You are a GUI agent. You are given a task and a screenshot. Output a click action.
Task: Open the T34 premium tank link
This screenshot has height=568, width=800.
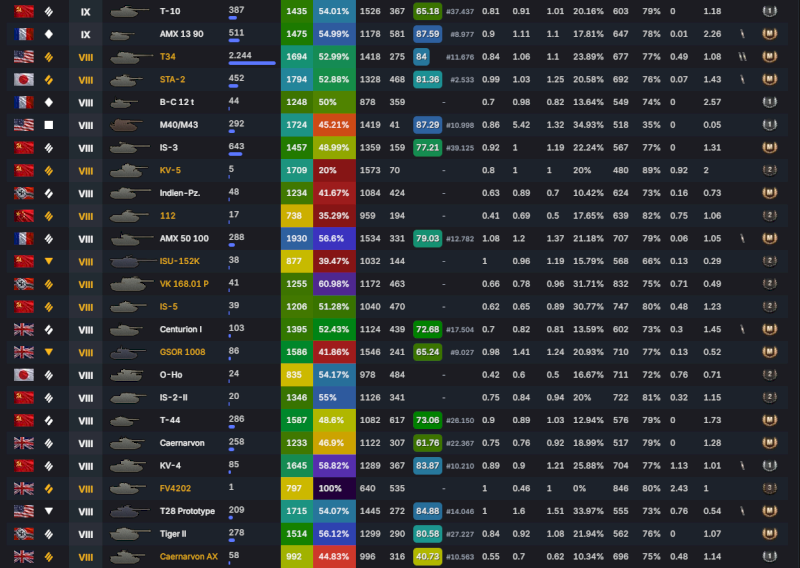168,57
